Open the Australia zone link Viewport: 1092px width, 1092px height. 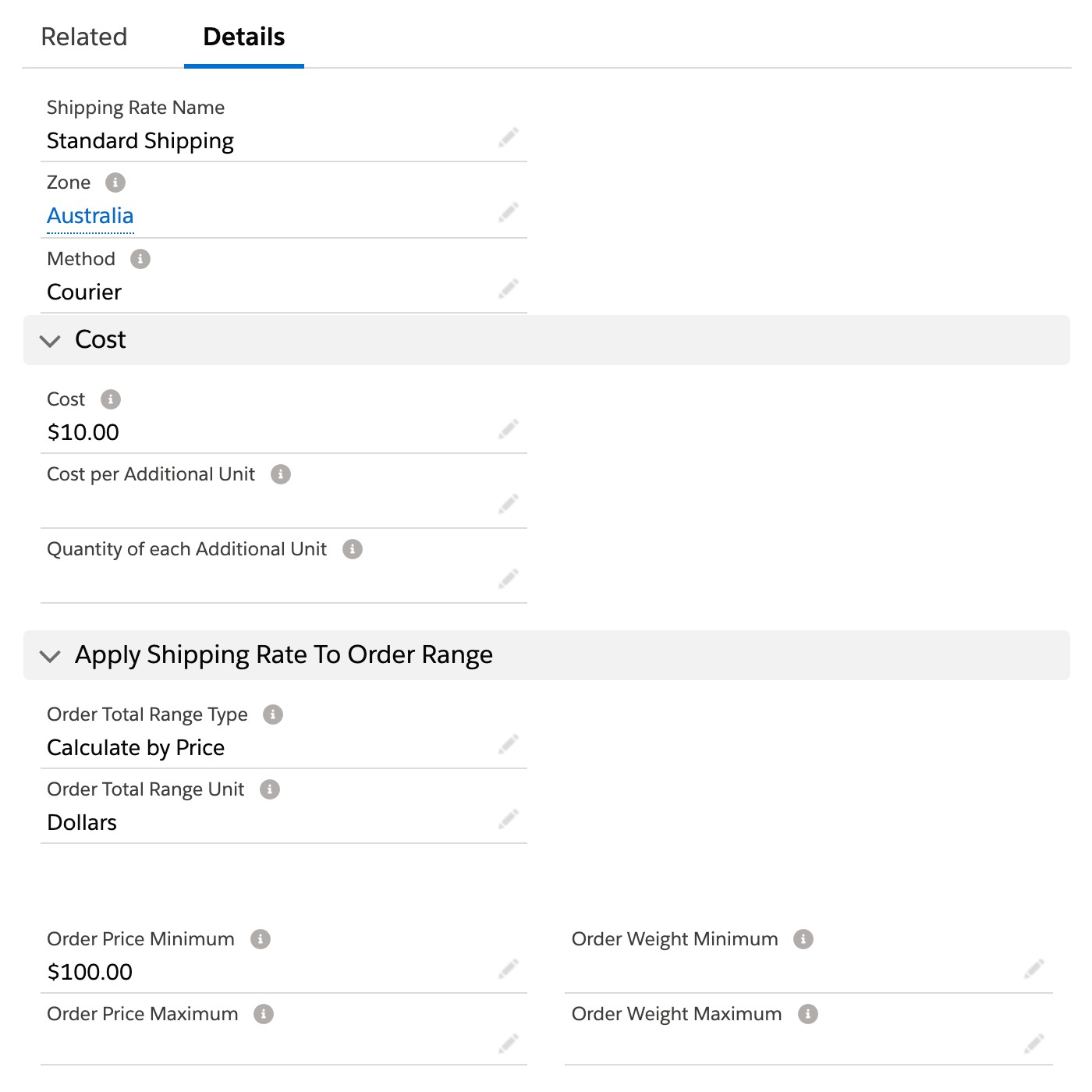(x=90, y=216)
